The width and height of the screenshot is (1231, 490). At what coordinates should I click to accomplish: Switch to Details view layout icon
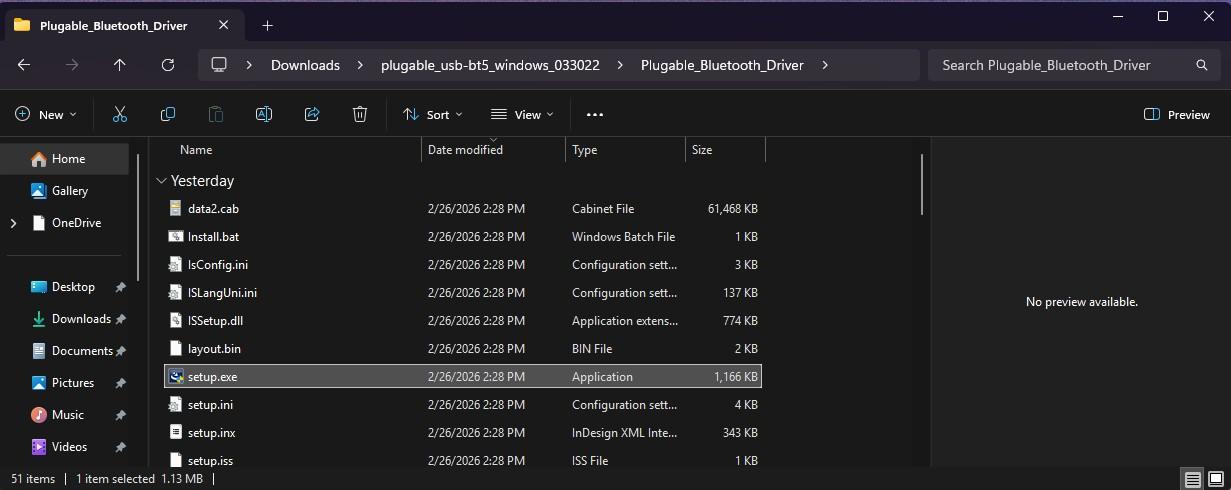point(1191,479)
